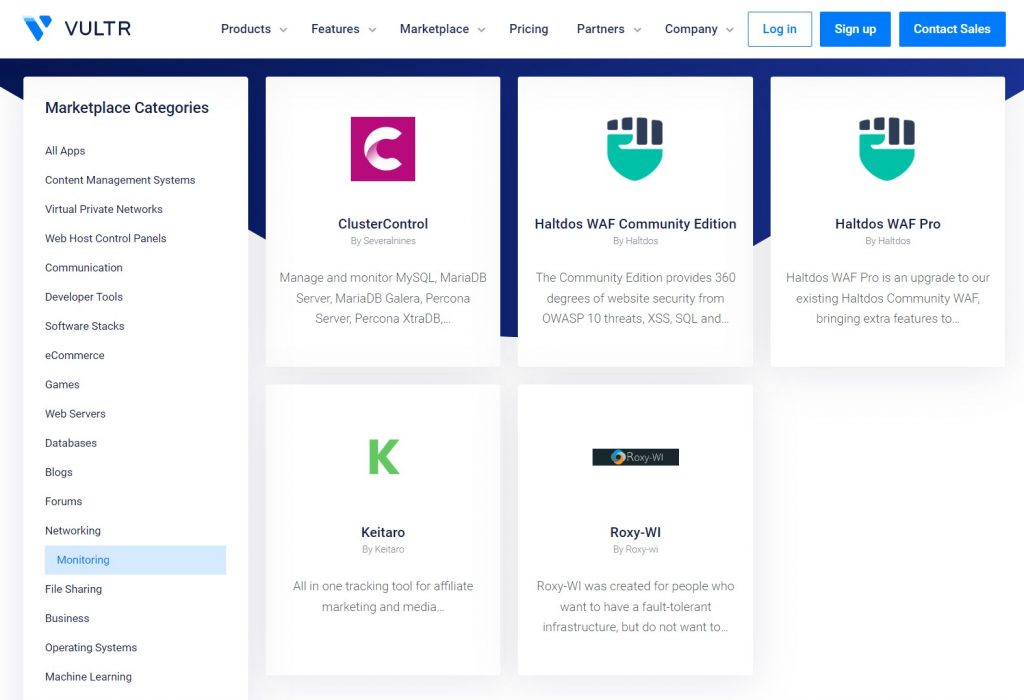
Task: Go to the Pricing page
Action: pyautogui.click(x=528, y=29)
